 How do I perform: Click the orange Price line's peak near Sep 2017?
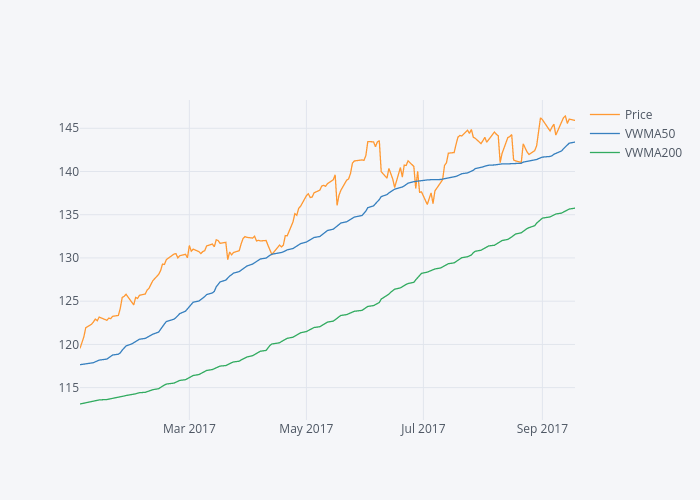tap(541, 118)
